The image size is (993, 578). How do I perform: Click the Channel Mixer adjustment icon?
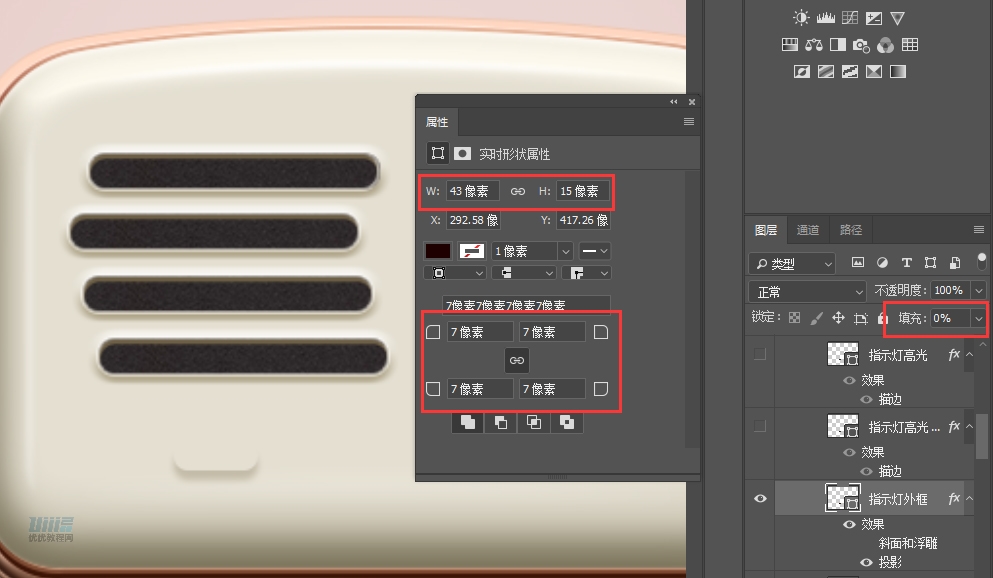pyautogui.click(x=885, y=45)
